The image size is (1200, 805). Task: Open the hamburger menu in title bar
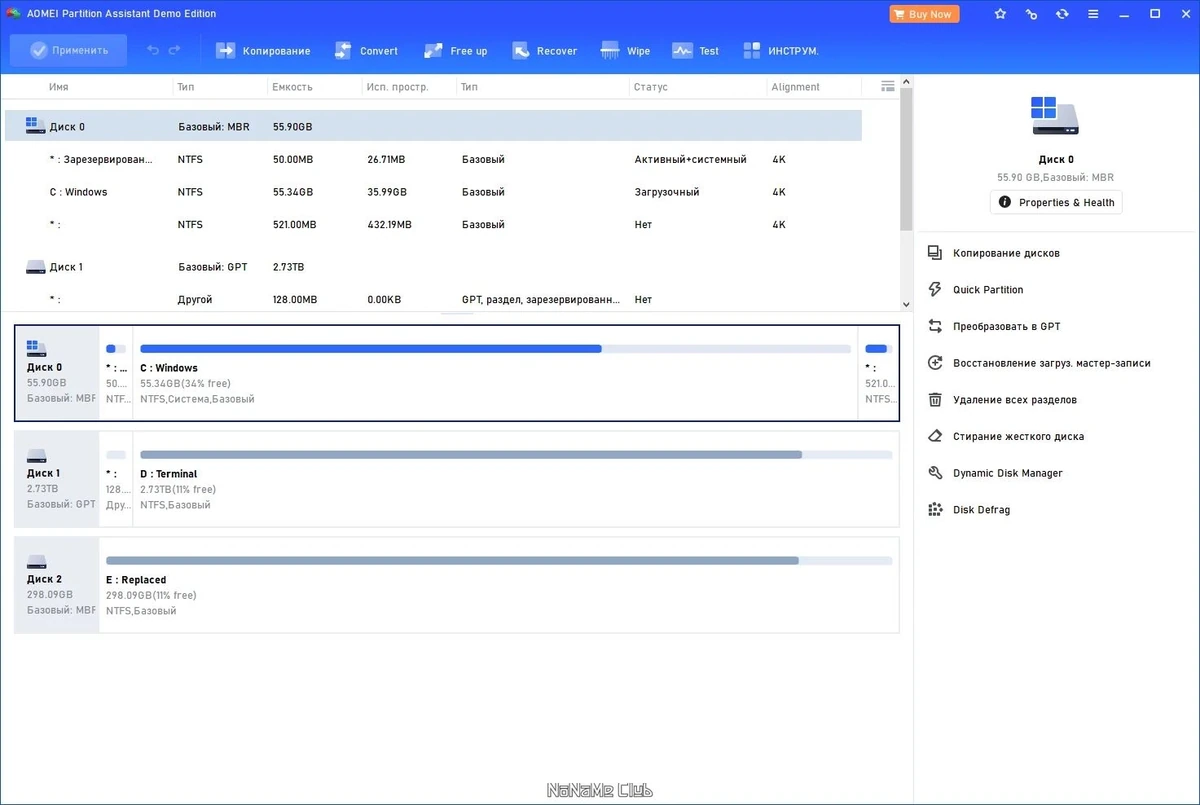click(1093, 14)
